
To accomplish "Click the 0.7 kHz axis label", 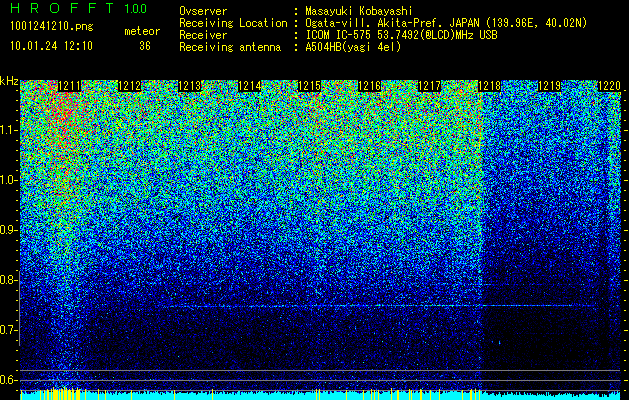I will pos(8,330).
